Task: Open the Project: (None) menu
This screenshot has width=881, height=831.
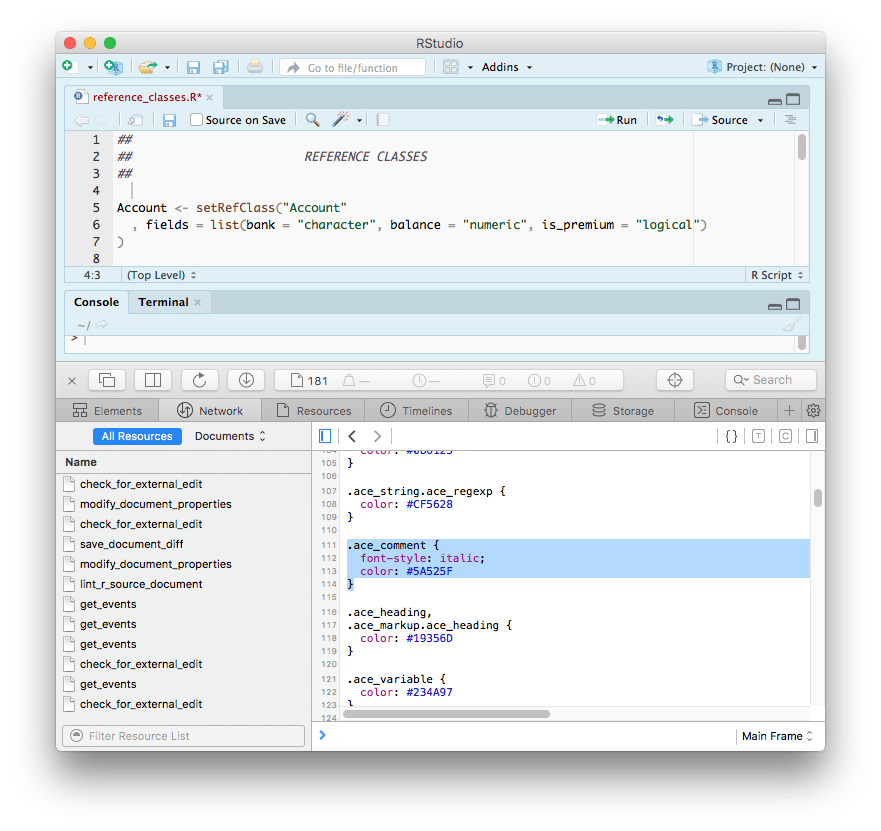Action: 762,67
